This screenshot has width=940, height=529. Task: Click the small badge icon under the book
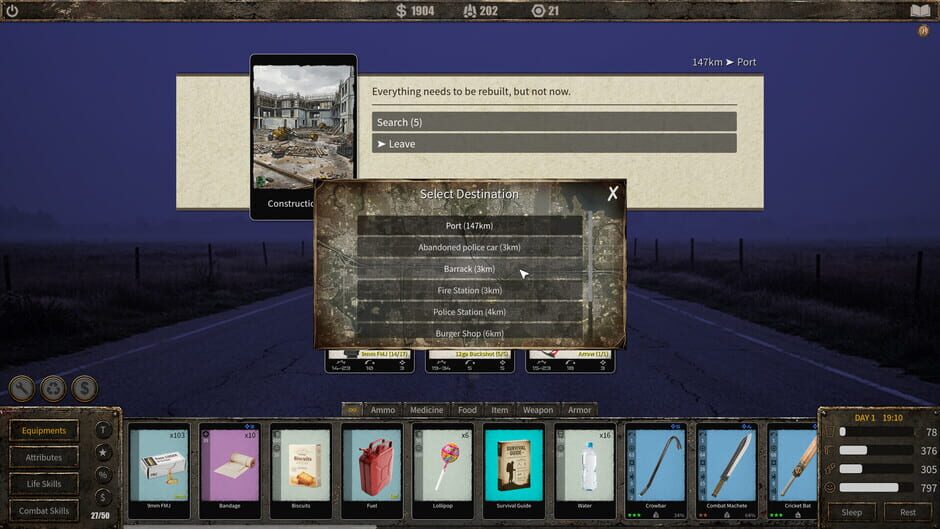point(923,31)
